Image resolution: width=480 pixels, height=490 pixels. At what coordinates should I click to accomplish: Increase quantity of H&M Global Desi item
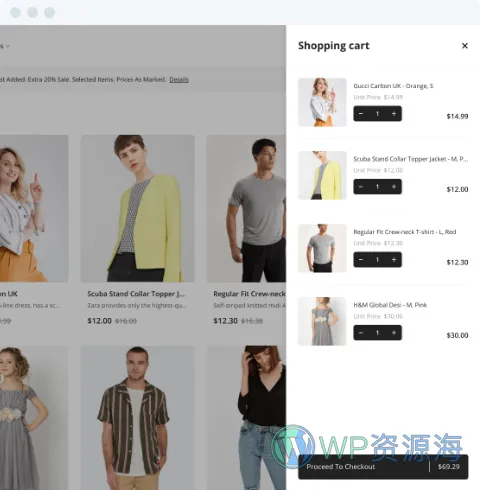[394, 333]
